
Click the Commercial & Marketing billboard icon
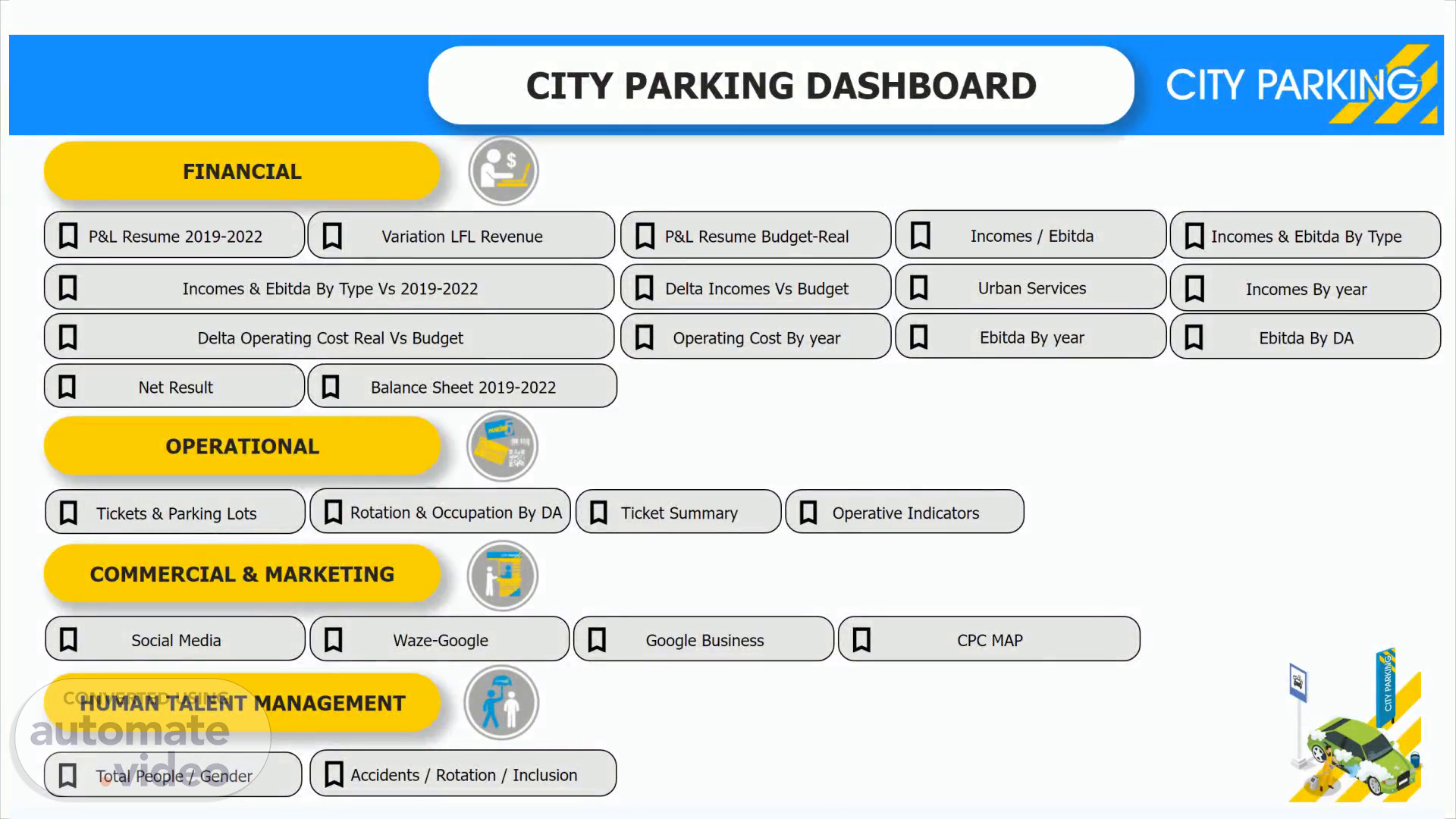[502, 576]
